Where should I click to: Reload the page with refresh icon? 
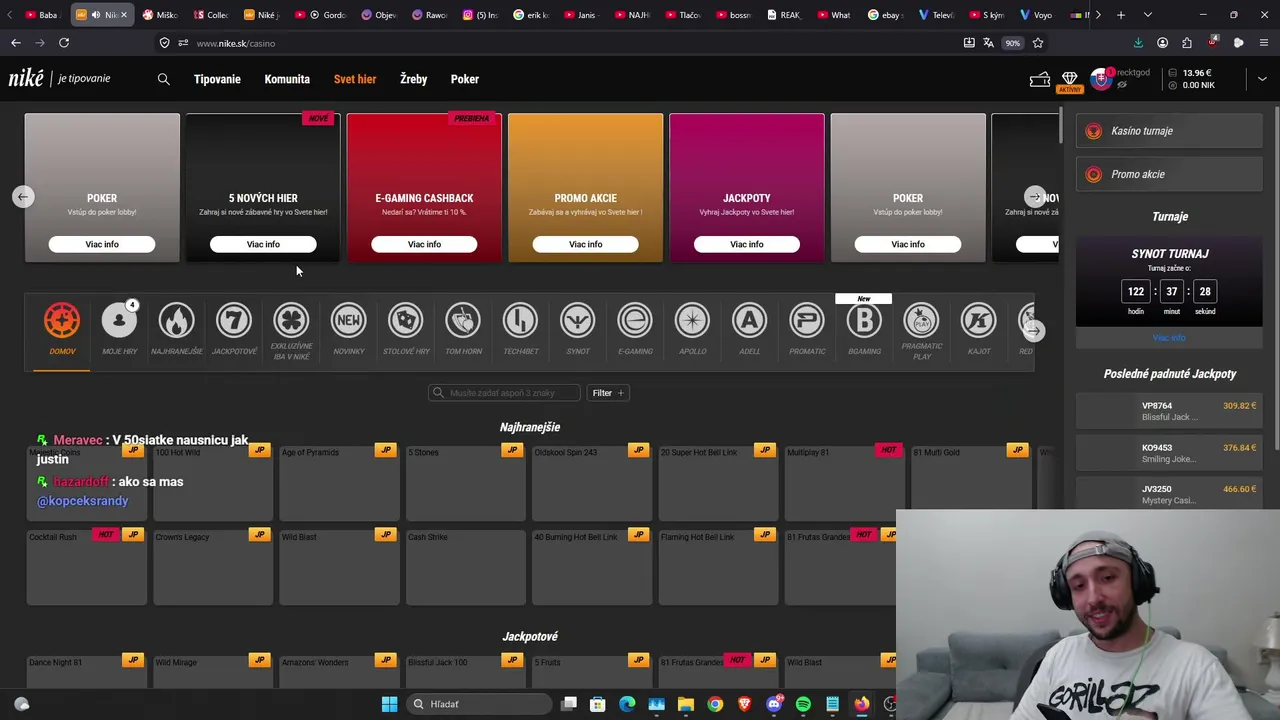(x=64, y=43)
